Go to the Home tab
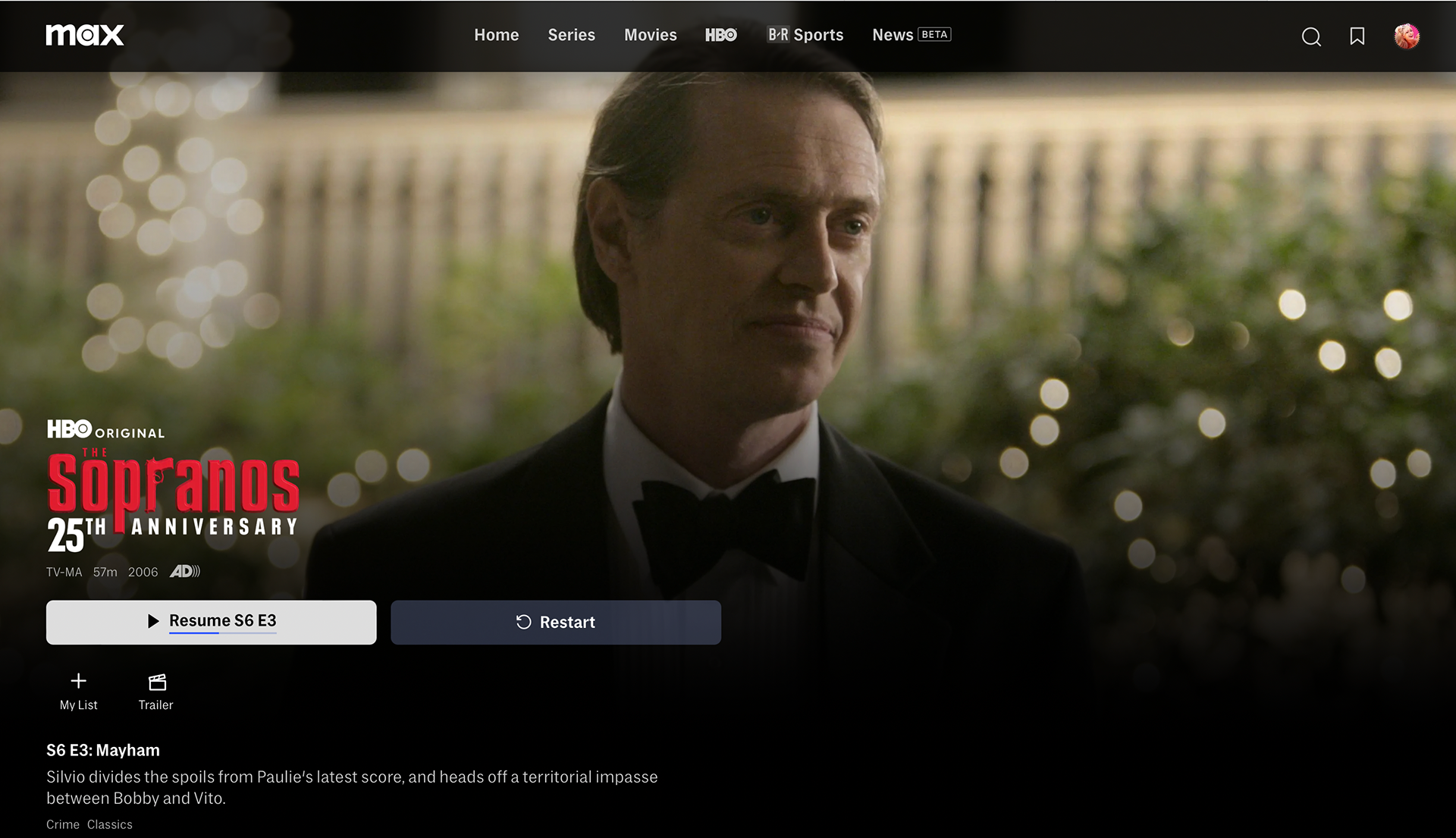 click(x=497, y=35)
